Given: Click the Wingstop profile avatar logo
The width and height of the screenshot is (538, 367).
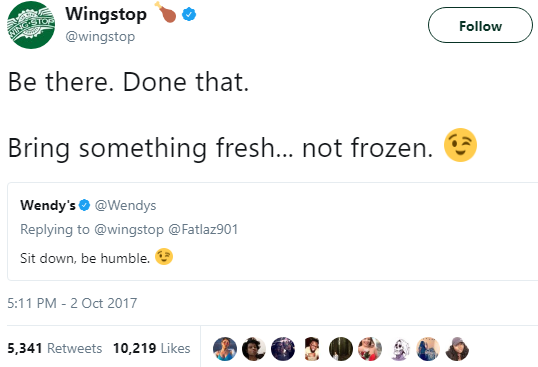Looking at the screenshot, I should tap(31, 25).
